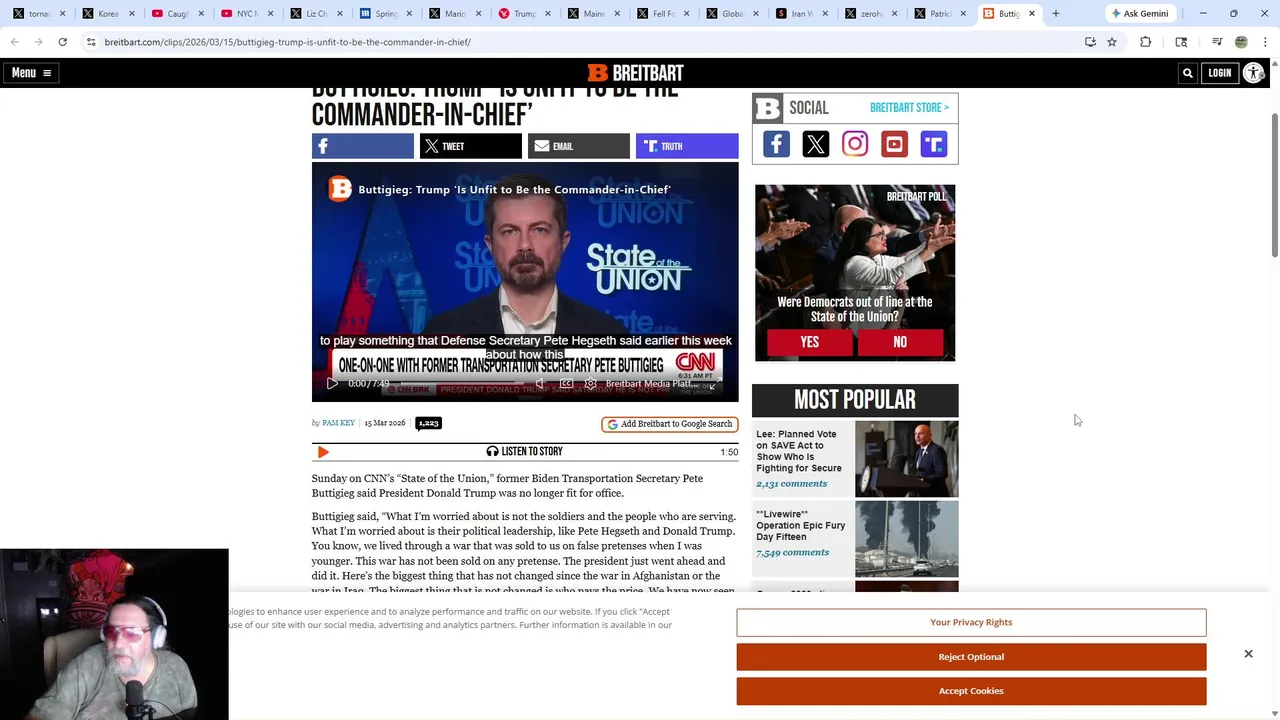Share article via Facebook button
The image size is (1280, 720).
pos(362,146)
